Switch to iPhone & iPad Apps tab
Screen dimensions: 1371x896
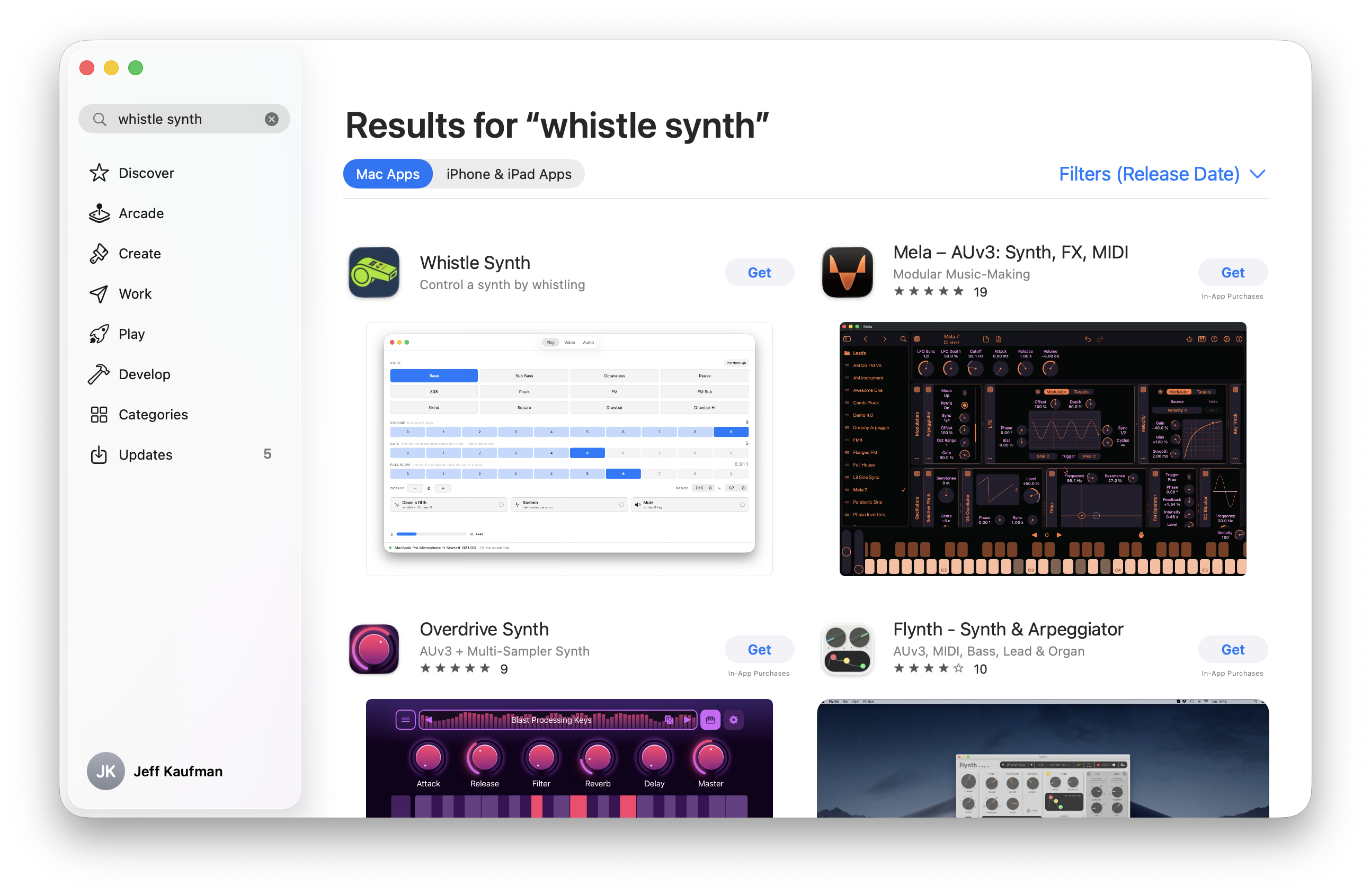coord(509,174)
